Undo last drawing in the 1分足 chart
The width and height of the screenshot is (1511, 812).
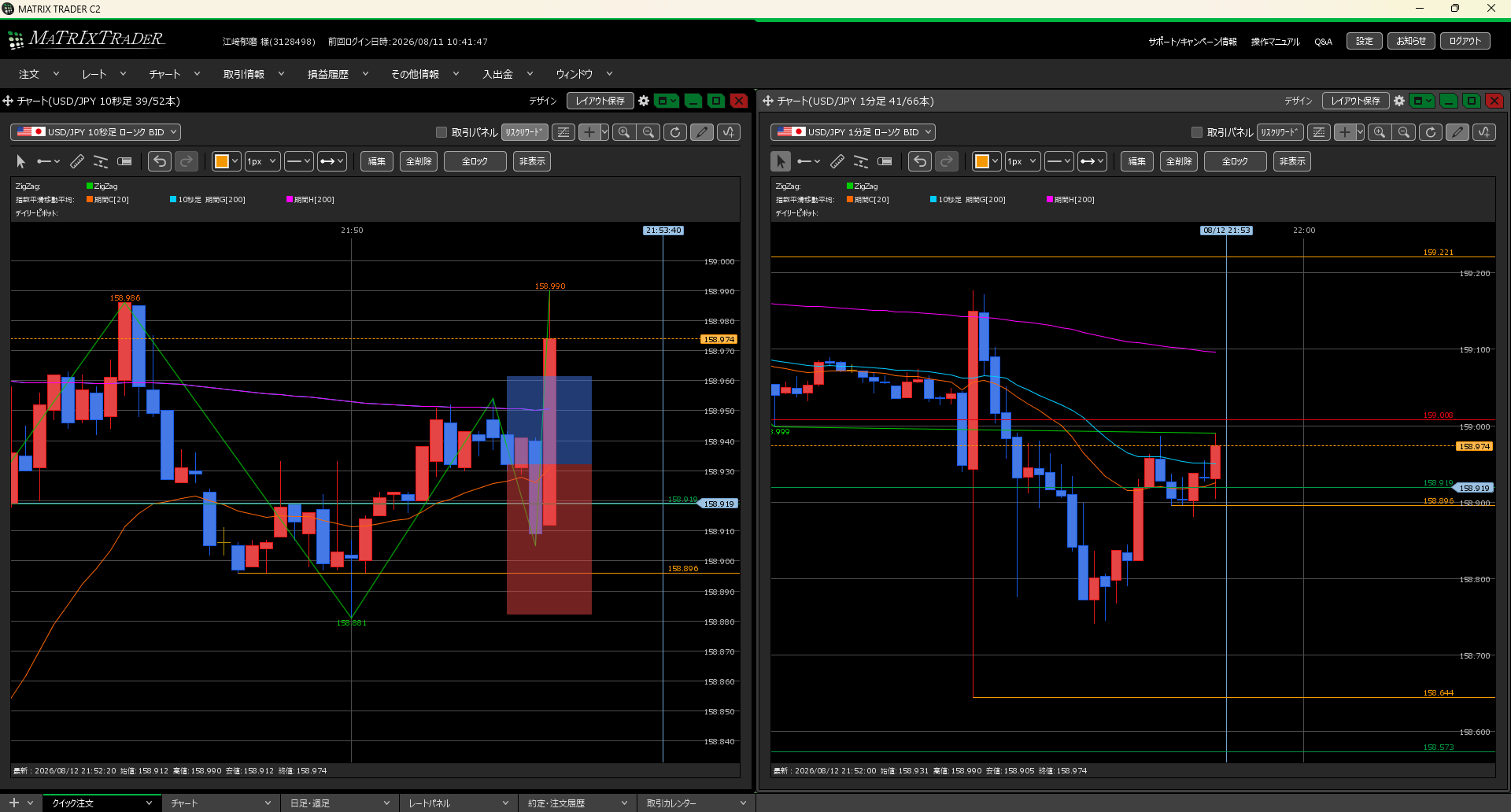click(x=920, y=161)
